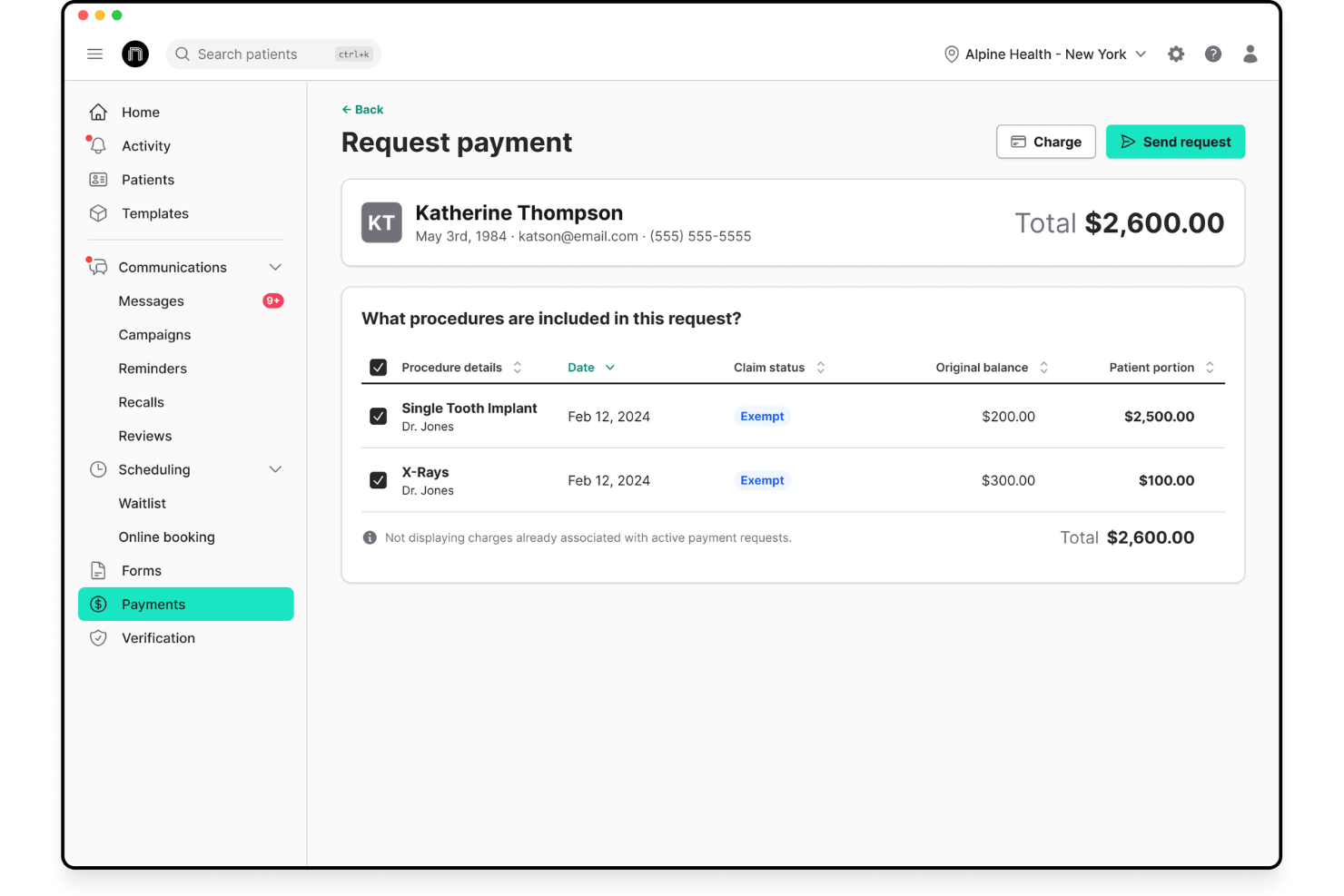
Task: Open Forms in sidebar
Action: (186, 571)
